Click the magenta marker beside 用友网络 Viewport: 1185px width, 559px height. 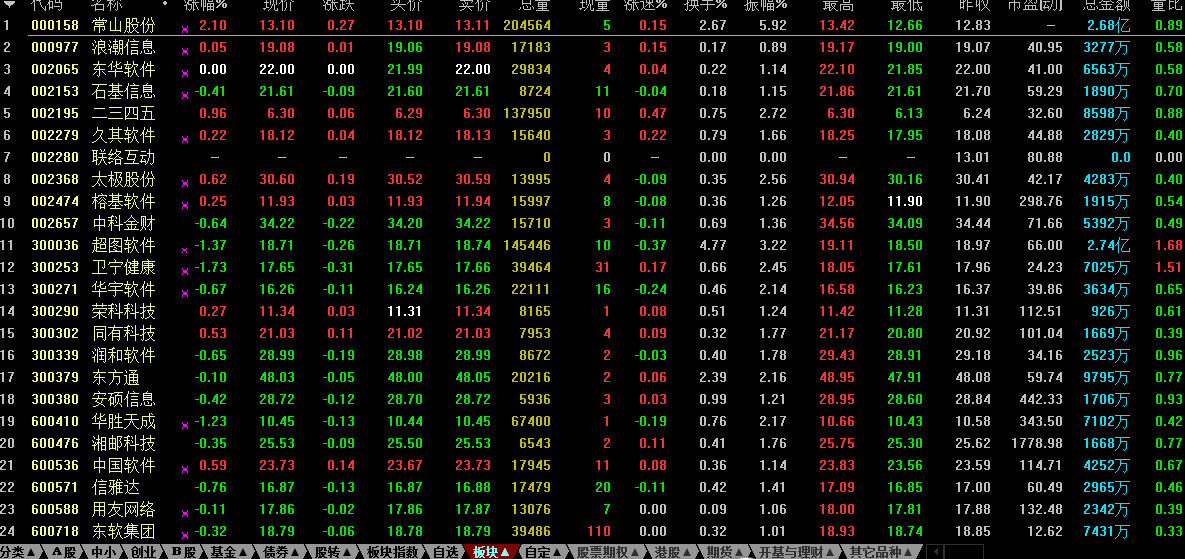(x=185, y=512)
